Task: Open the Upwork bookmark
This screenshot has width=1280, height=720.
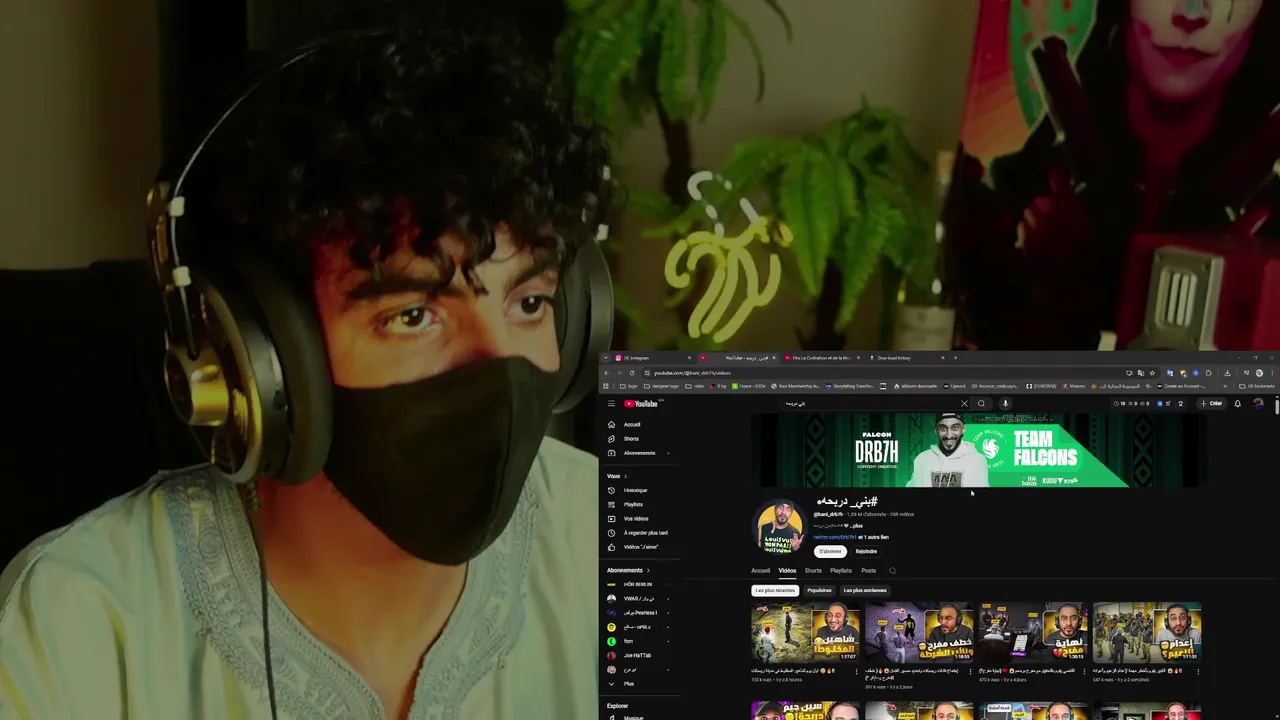Action: point(955,386)
